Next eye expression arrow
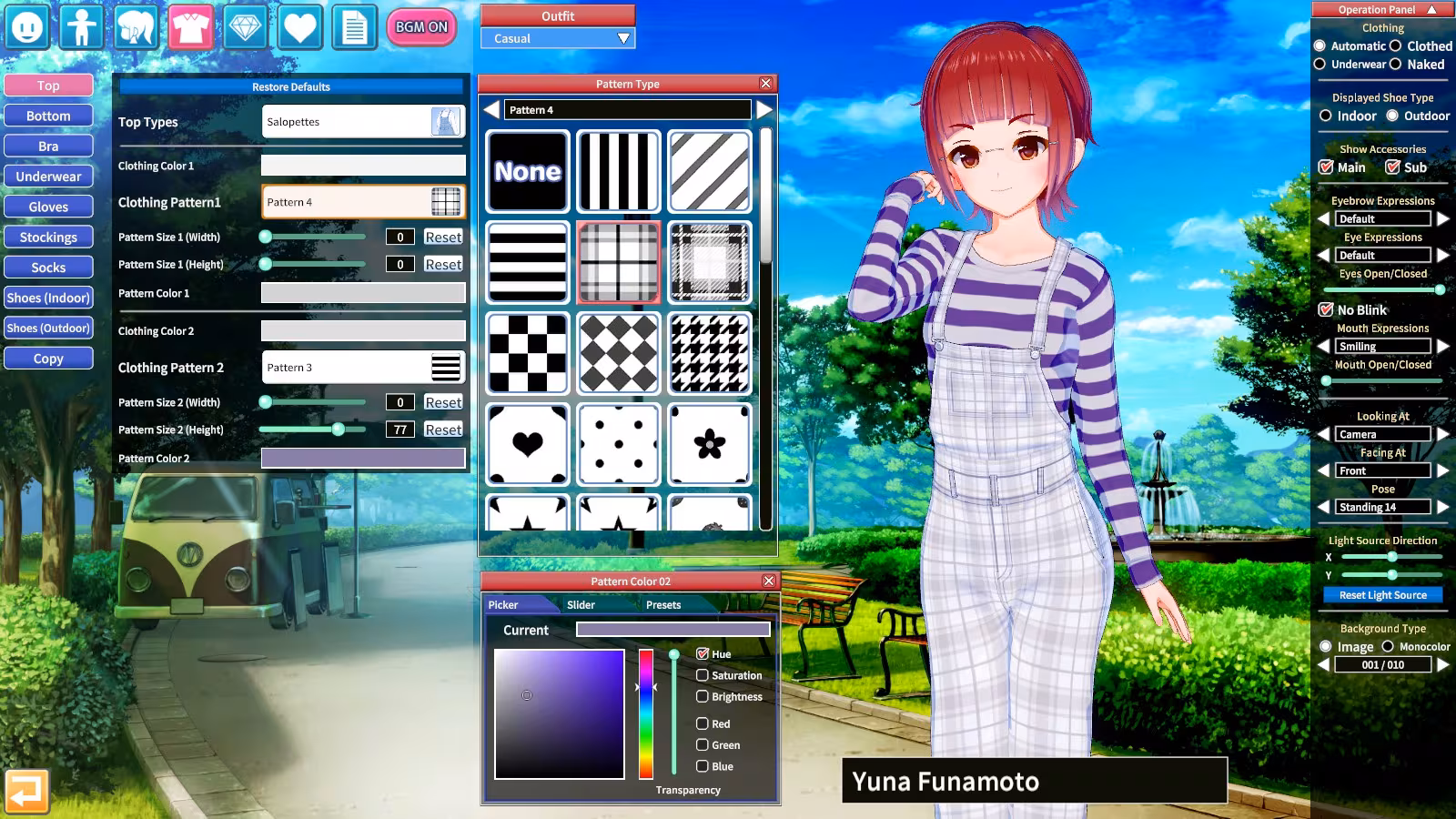The width and height of the screenshot is (1456, 819). coord(1442,255)
